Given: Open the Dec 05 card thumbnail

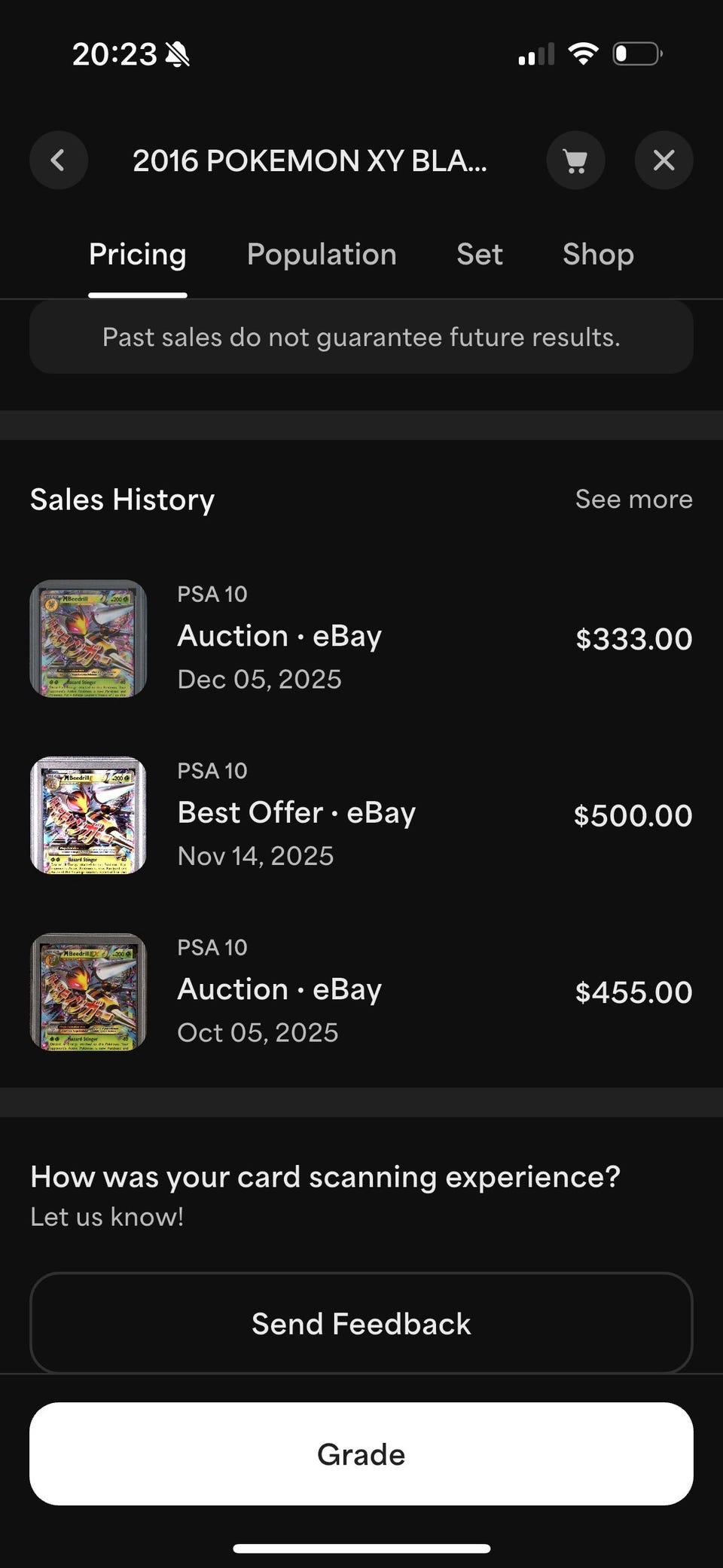Looking at the screenshot, I should click(88, 638).
